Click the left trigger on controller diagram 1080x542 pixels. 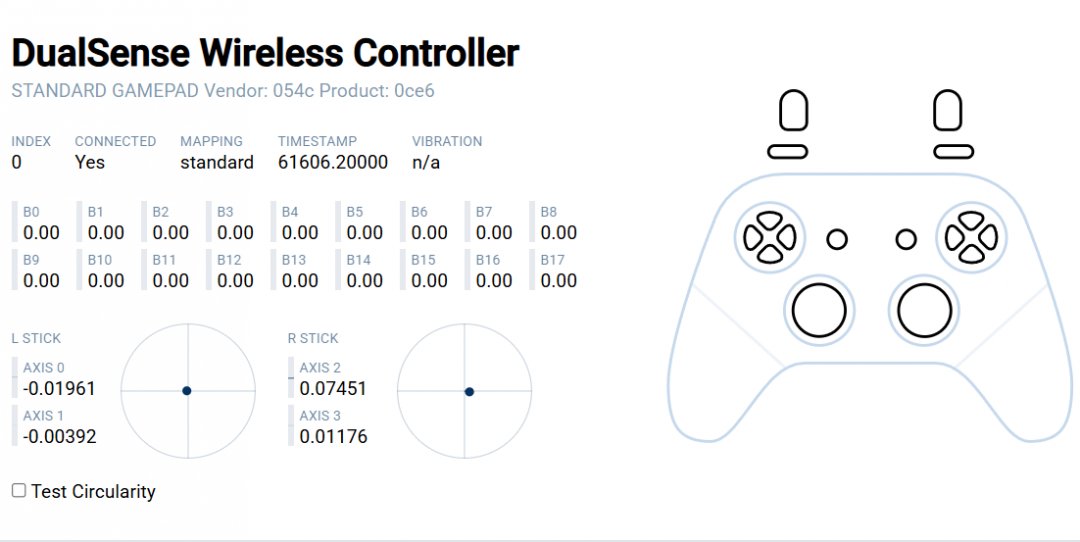click(793, 111)
